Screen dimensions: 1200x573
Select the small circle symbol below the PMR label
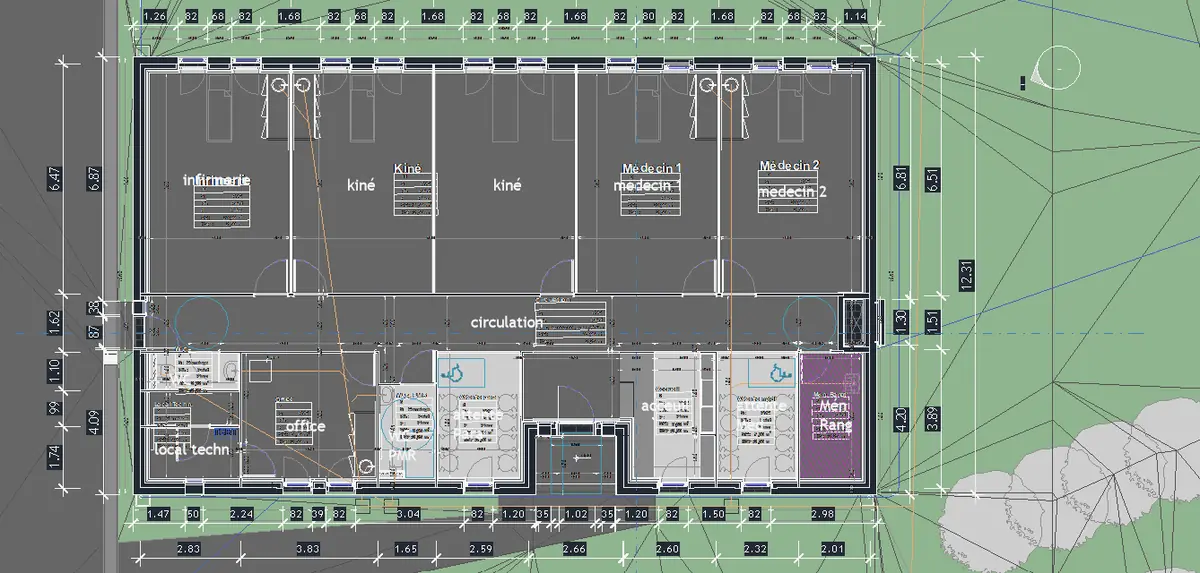coord(368,466)
